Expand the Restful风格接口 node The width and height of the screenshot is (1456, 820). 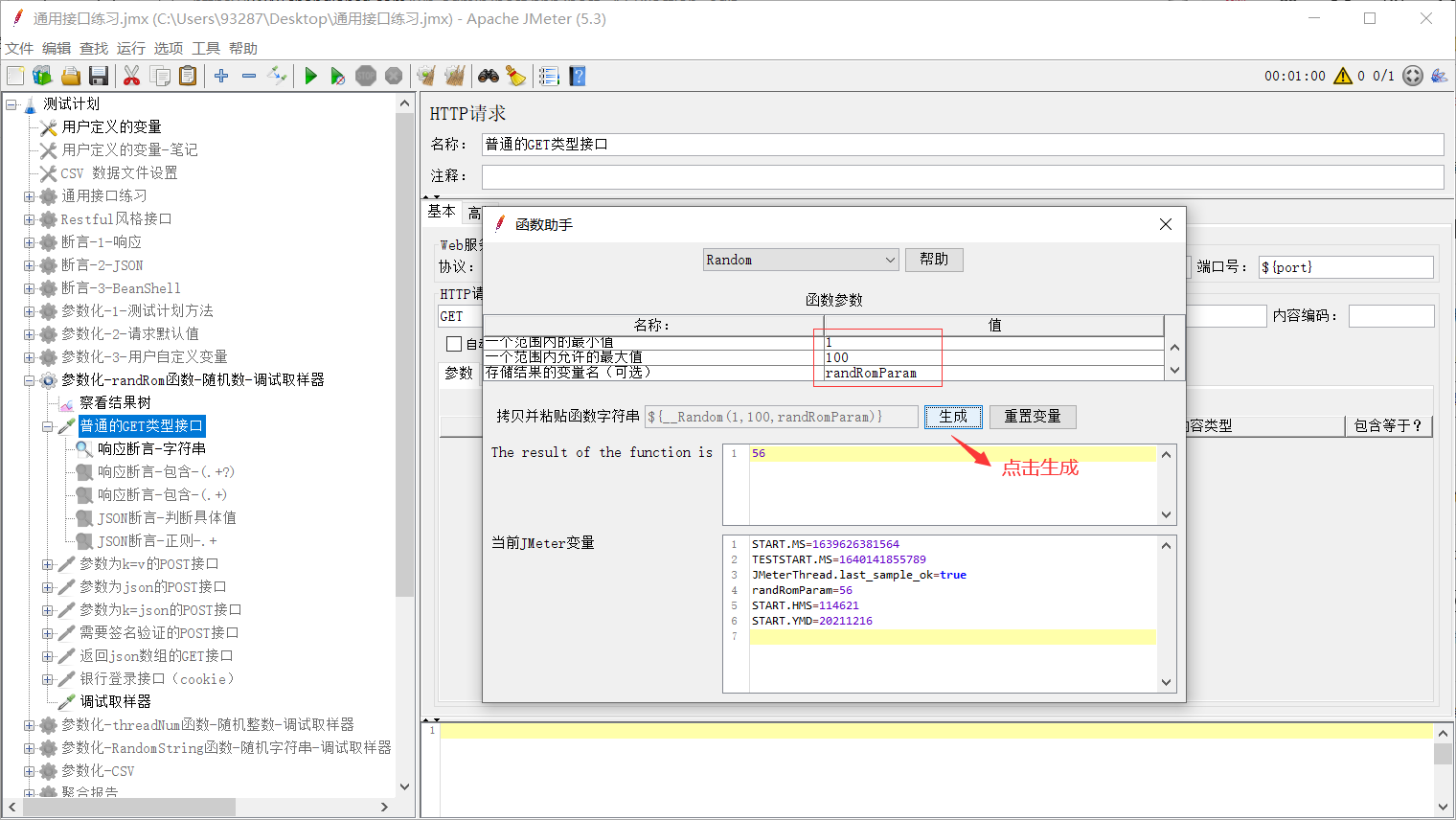30,219
